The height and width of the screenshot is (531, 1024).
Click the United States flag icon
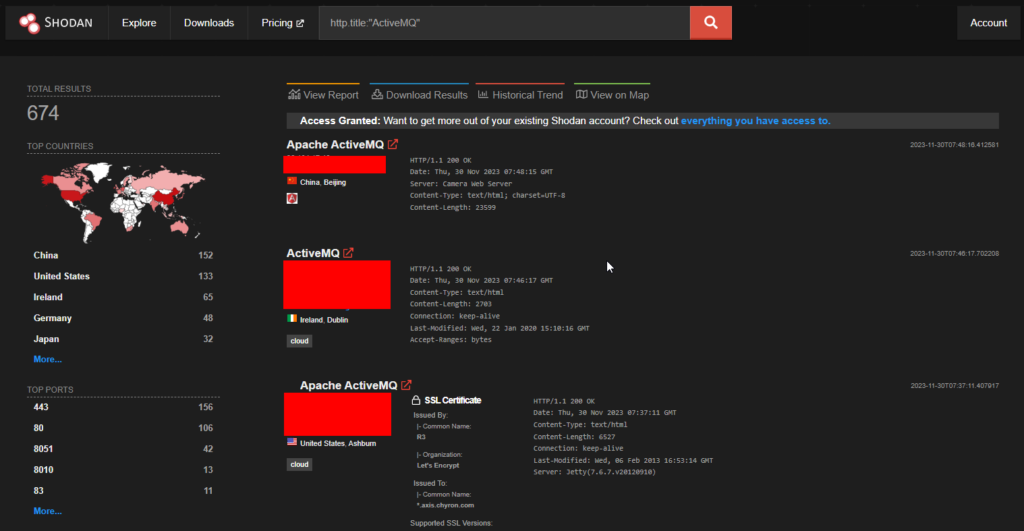click(x=292, y=442)
